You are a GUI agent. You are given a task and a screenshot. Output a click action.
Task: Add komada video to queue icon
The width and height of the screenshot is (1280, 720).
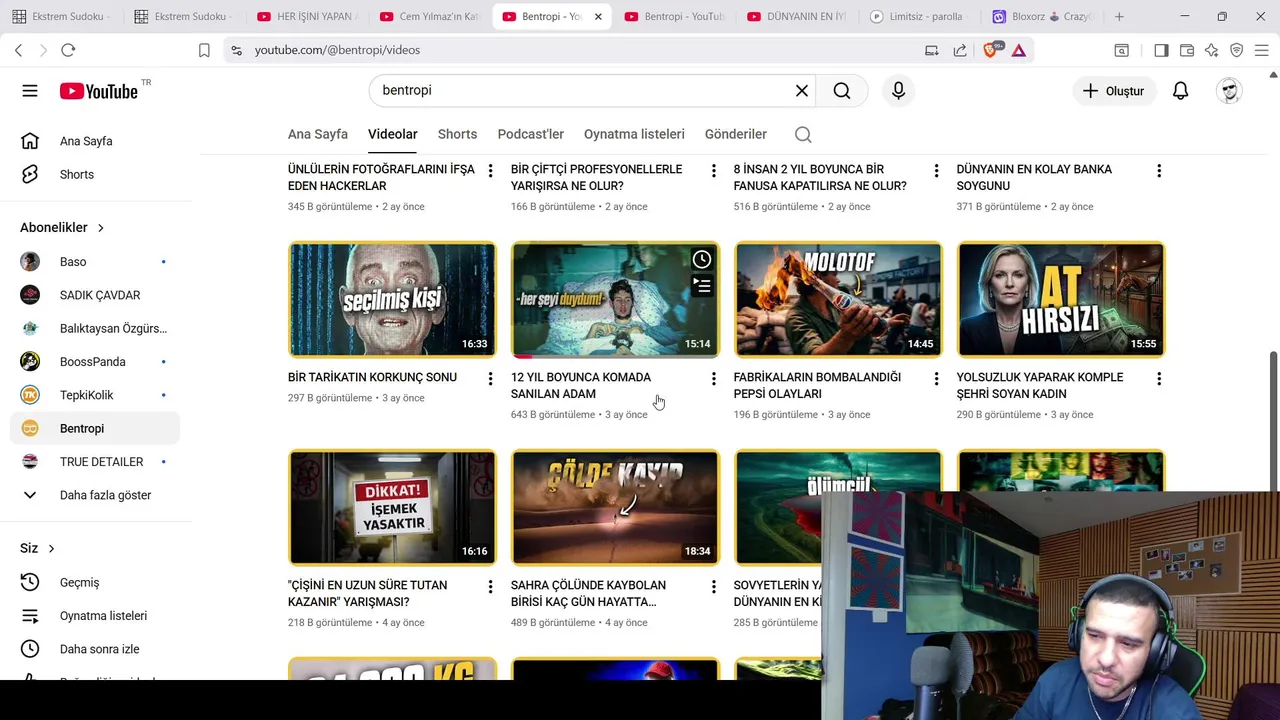(x=702, y=286)
